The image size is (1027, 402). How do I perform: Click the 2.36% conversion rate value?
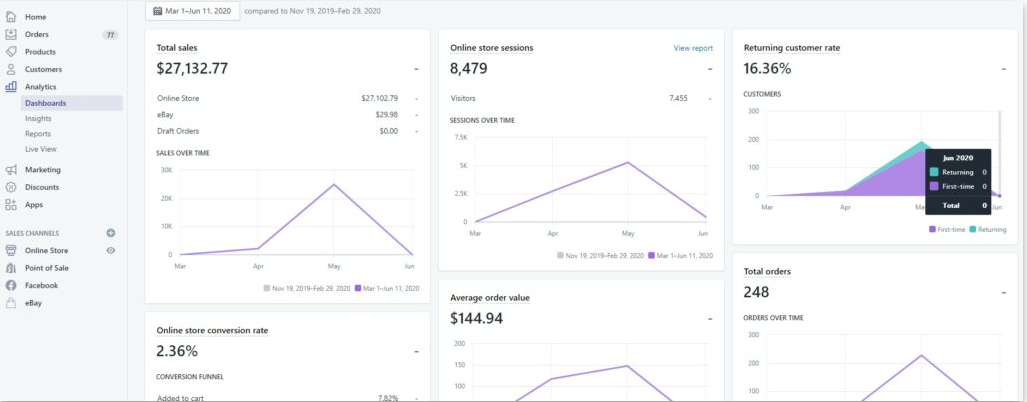[x=177, y=352]
